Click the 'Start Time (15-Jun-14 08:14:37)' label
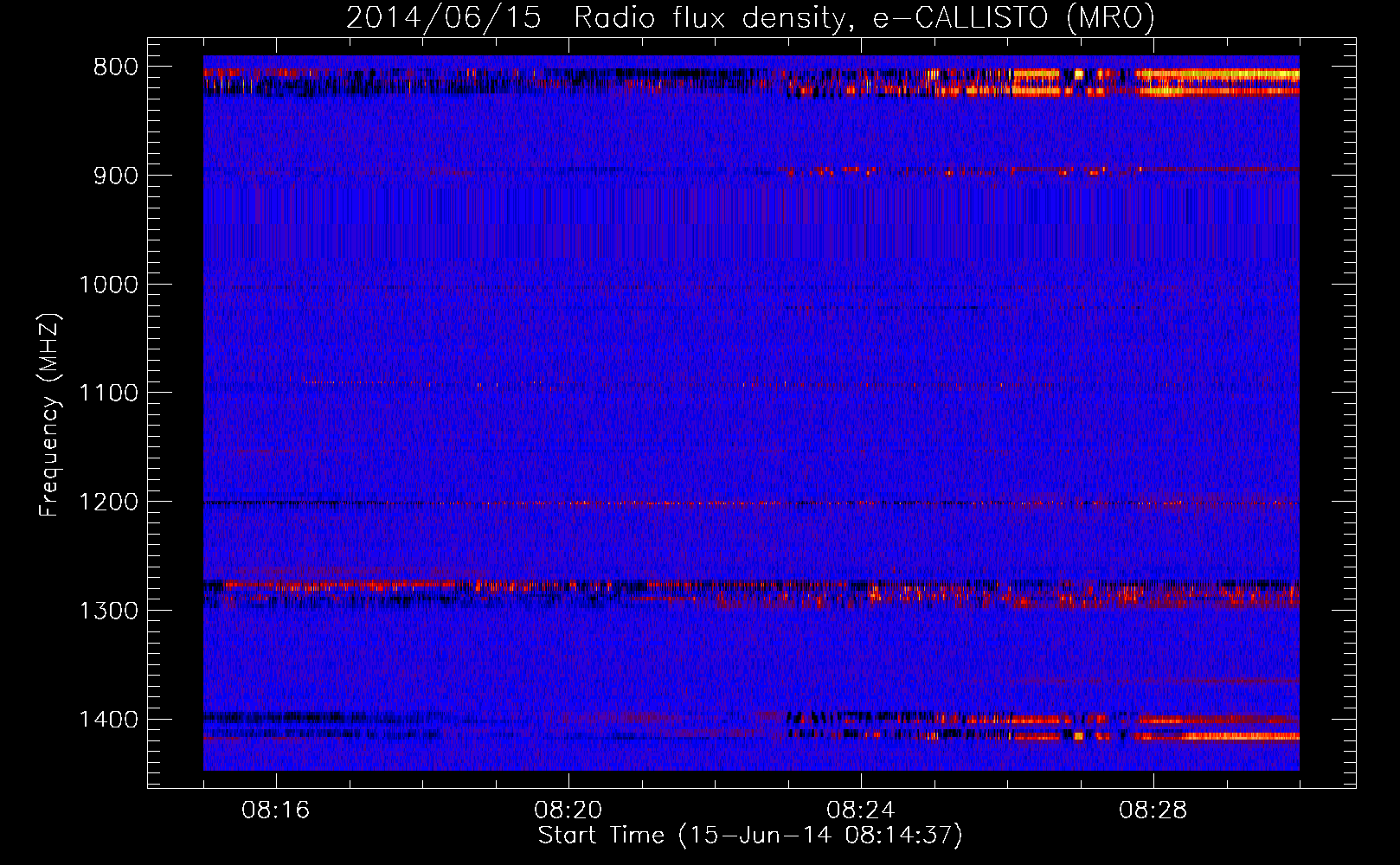Viewport: 1400px width, 865px height. tap(750, 836)
